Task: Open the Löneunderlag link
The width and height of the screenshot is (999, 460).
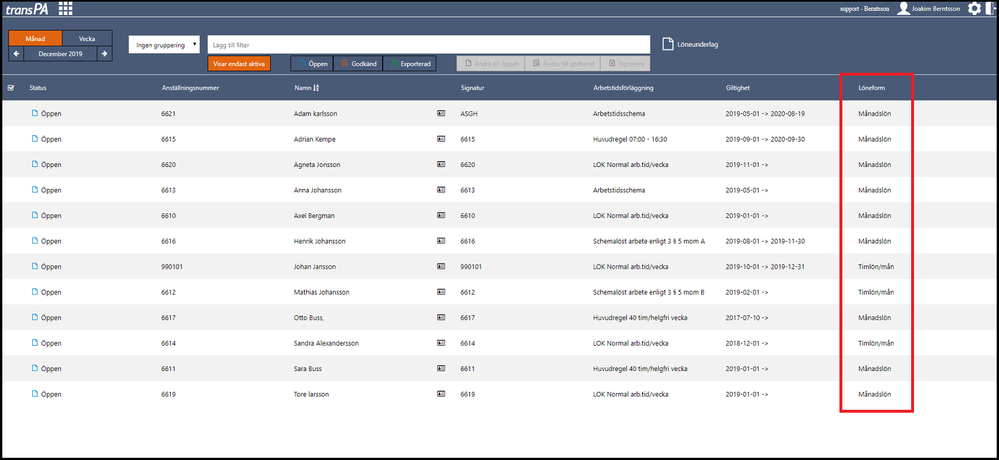Action: pos(698,45)
